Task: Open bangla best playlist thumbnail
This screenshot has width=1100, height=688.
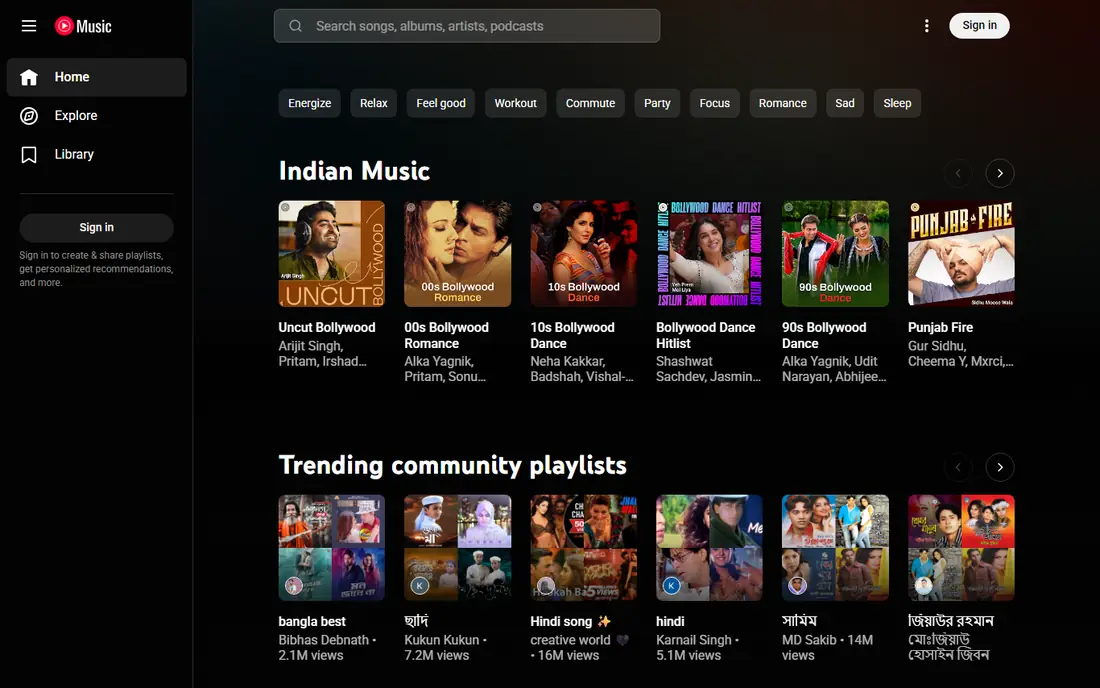Action: click(331, 548)
